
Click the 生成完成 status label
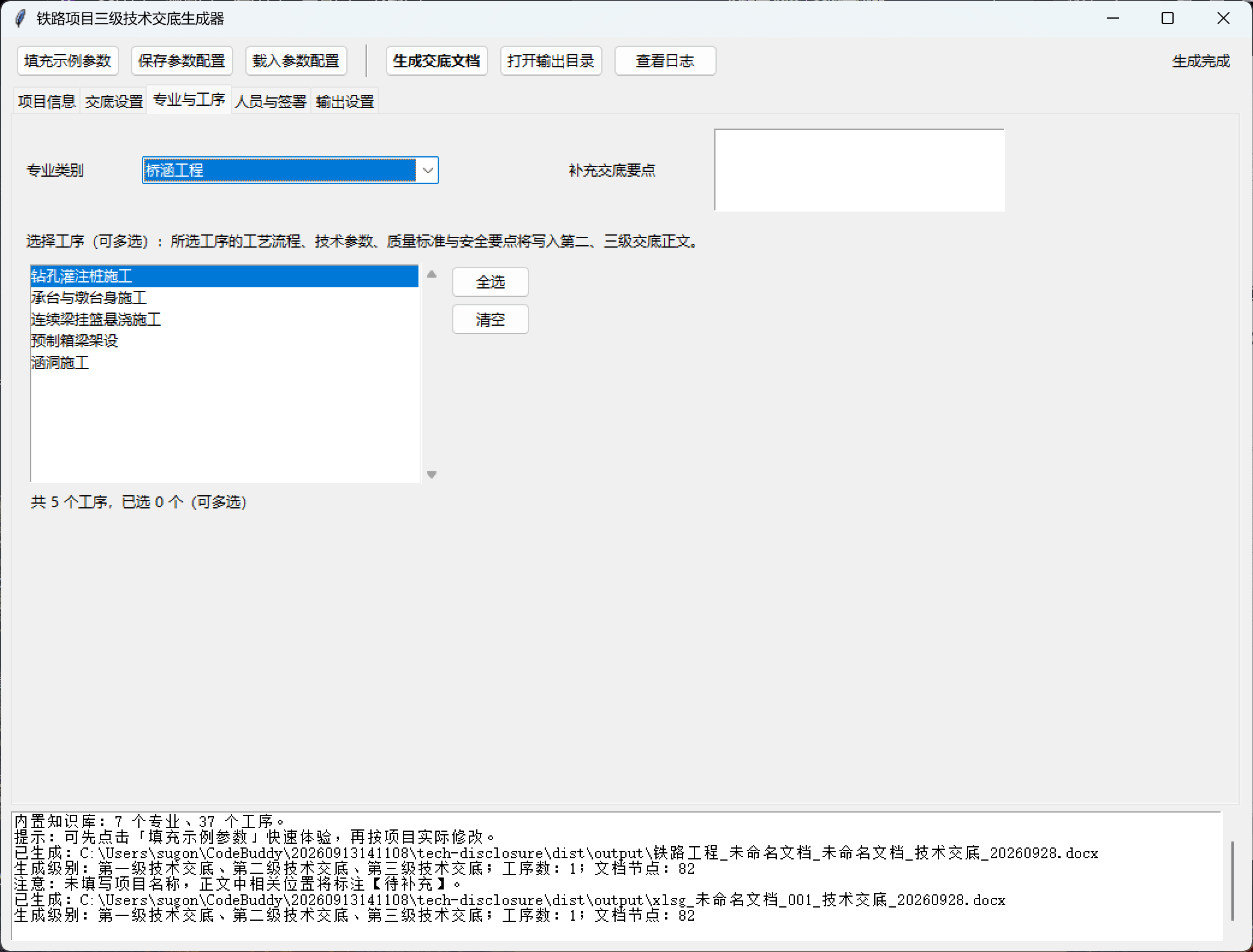tap(1201, 61)
